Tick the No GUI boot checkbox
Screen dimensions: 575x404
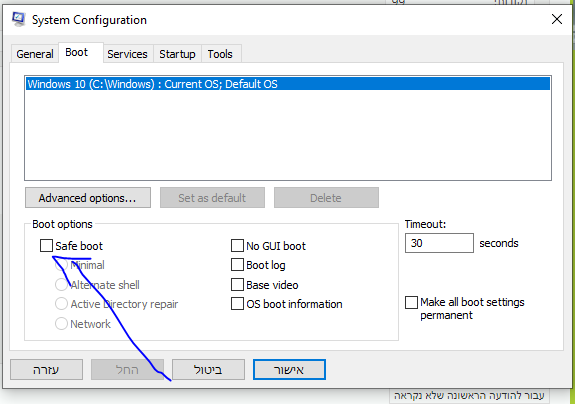[x=237, y=246]
